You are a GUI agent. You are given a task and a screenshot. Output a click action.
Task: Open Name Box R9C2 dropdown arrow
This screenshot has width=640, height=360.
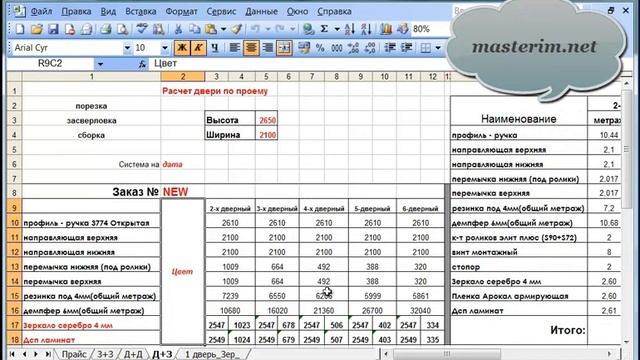(x=100, y=64)
